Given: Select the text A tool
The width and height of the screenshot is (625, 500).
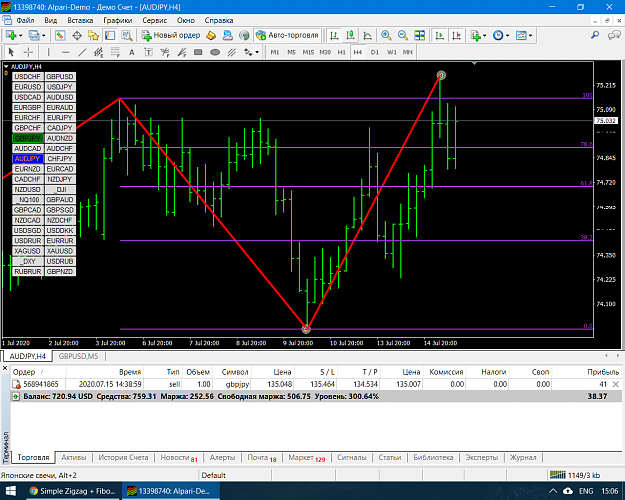Looking at the screenshot, I should click(132, 52).
